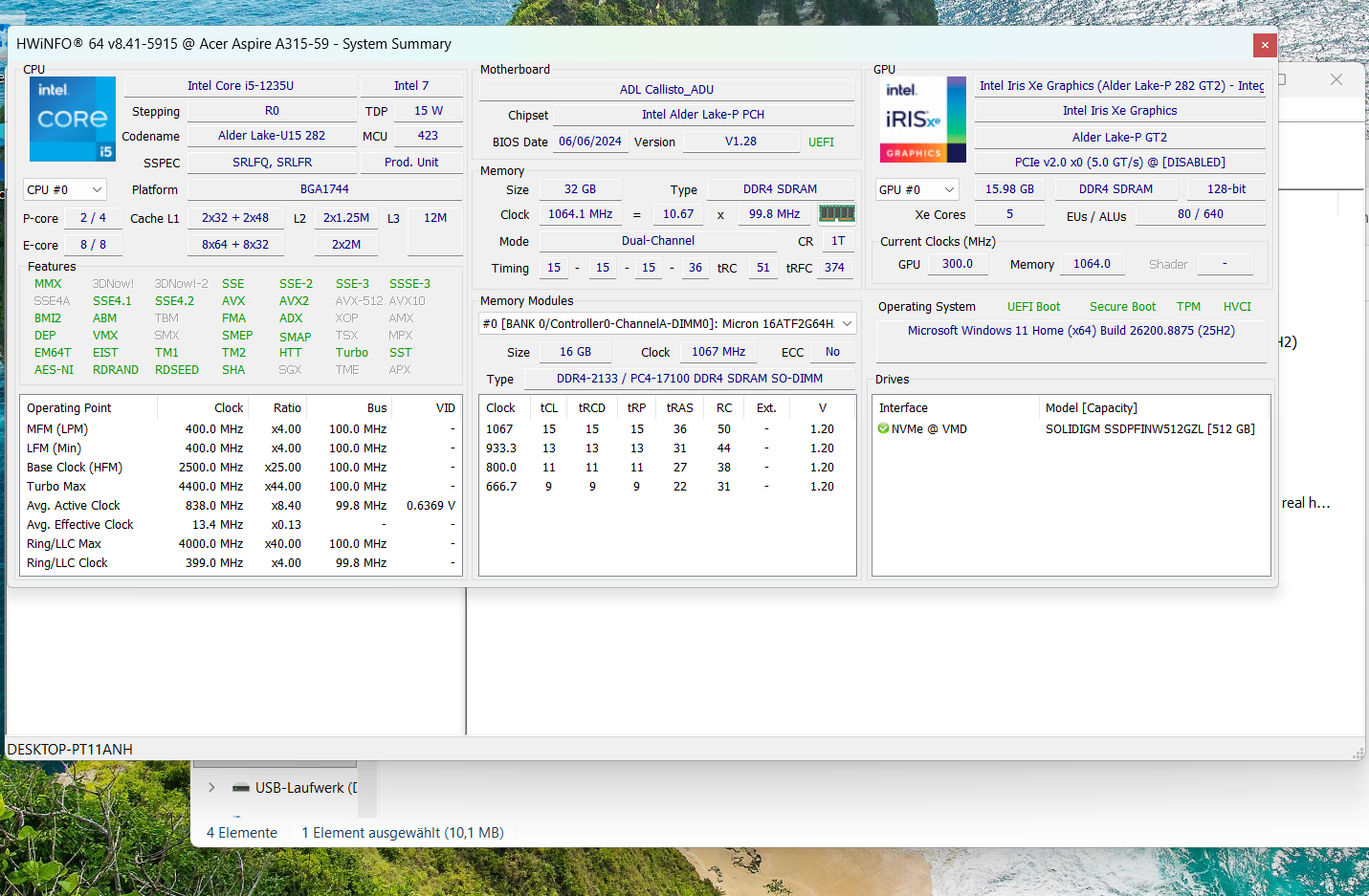
Task: Click the L2 cache value 2x1.25M
Action: [346, 218]
